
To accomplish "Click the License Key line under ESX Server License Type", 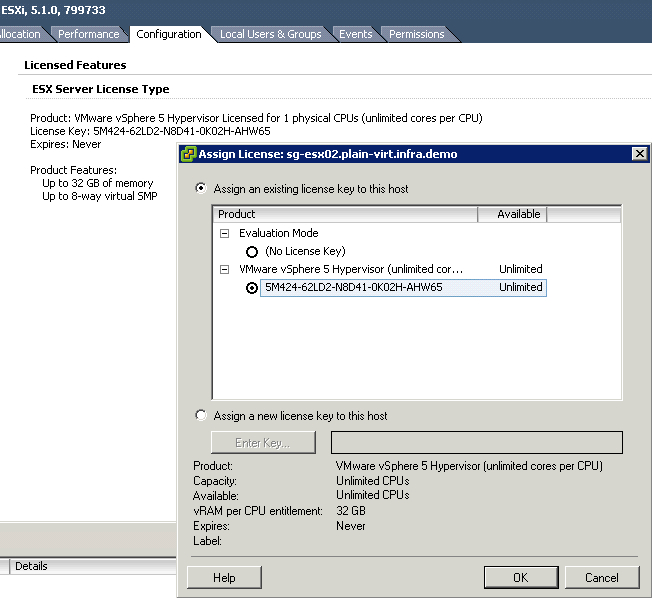I will (150, 131).
